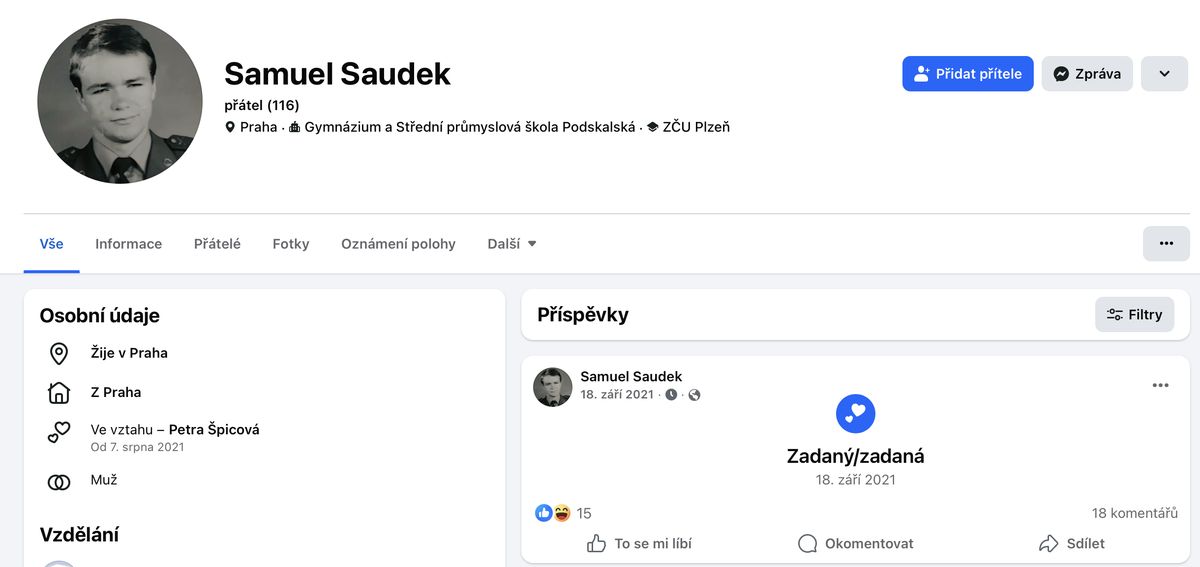Open the profile three-dot options menu
Image resolution: width=1200 pixels, height=567 pixels.
click(x=1166, y=243)
